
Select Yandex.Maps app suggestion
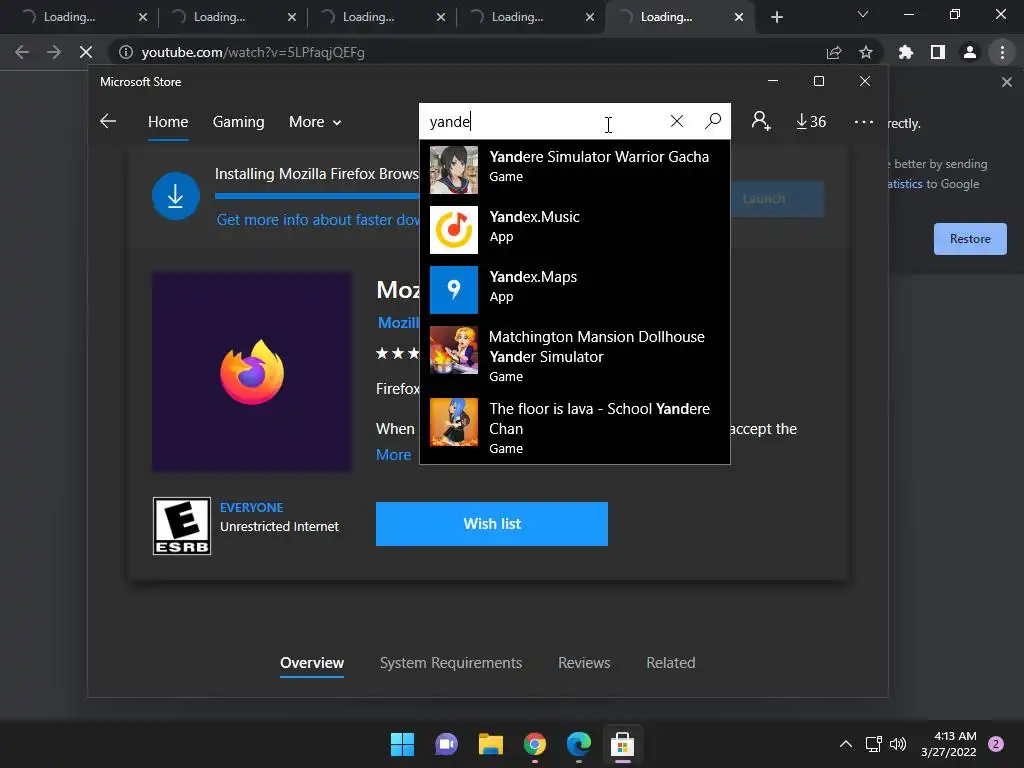[575, 289]
